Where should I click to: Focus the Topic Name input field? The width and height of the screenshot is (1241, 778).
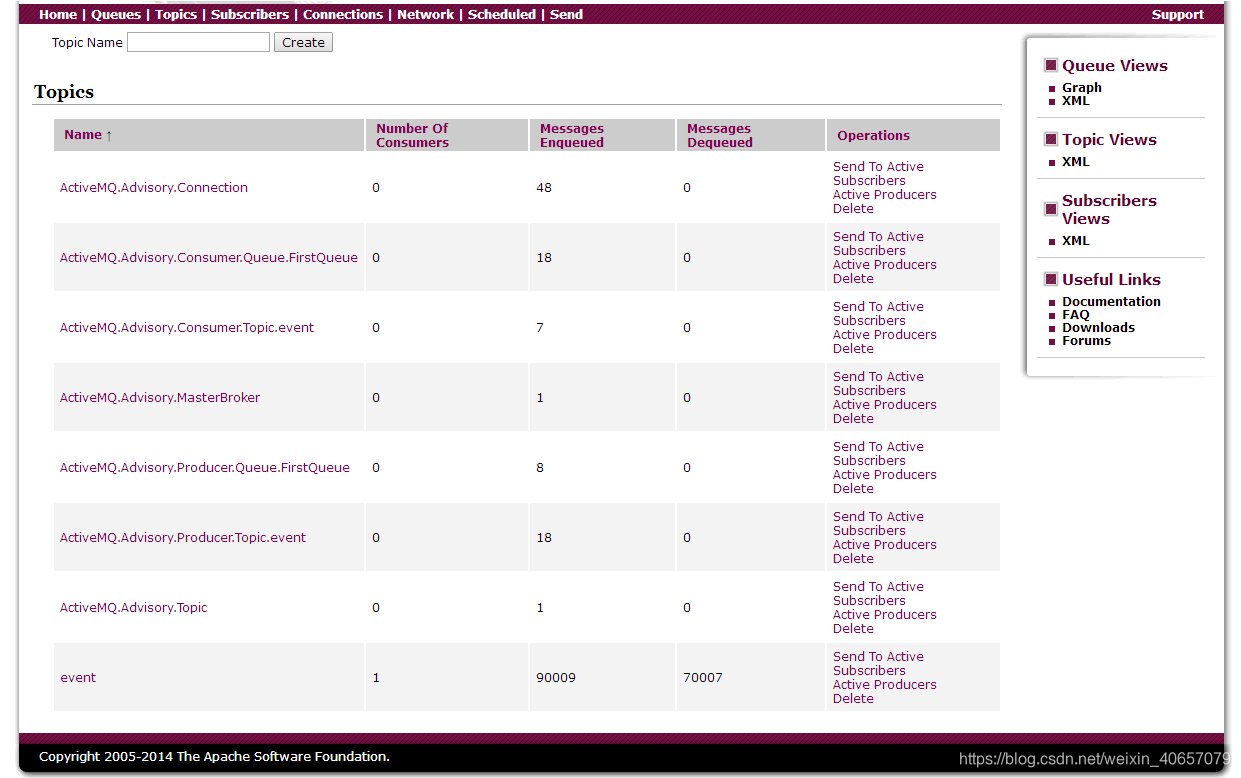tap(198, 42)
